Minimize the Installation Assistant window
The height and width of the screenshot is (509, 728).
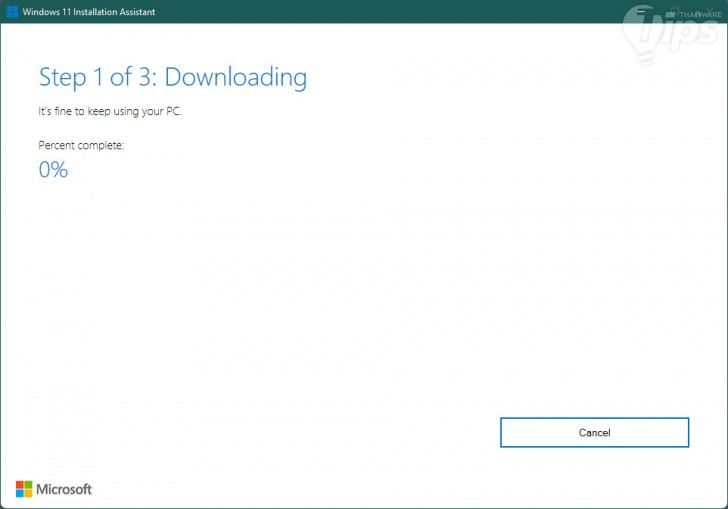pyautogui.click(x=641, y=12)
